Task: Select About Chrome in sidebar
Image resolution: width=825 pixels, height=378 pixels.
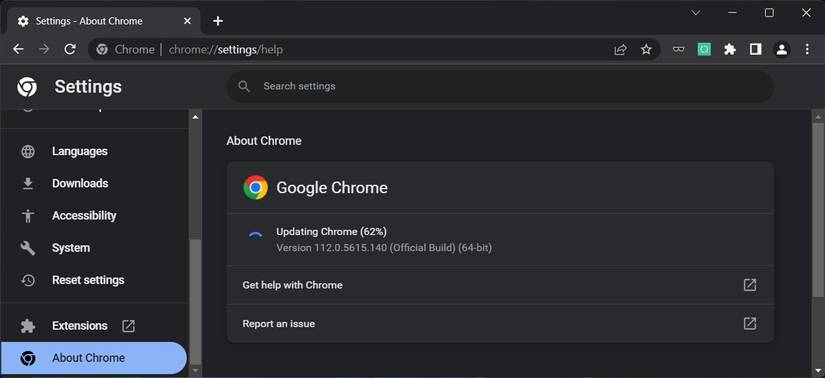Action: (94, 358)
